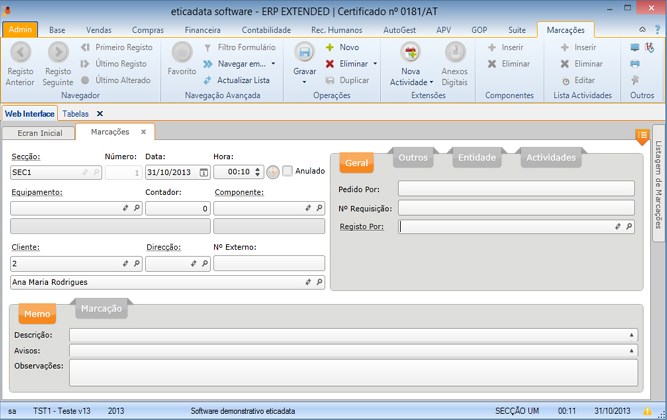Viewport: 667px width, 420px height.
Task: Expand the Avisos field arrow
Action: click(x=631, y=351)
